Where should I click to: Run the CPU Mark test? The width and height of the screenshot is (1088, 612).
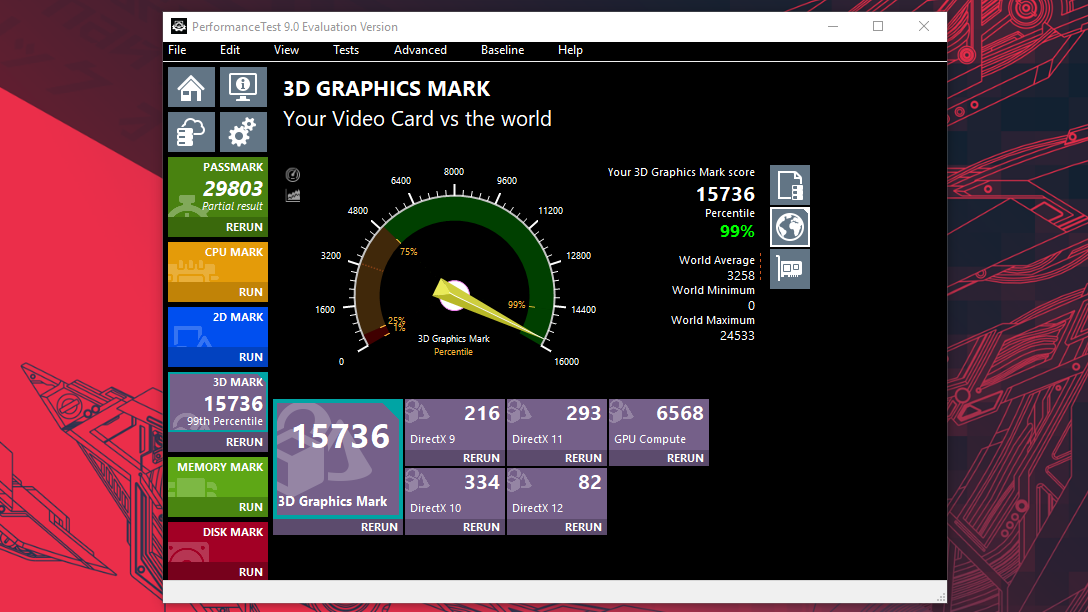click(x=218, y=292)
